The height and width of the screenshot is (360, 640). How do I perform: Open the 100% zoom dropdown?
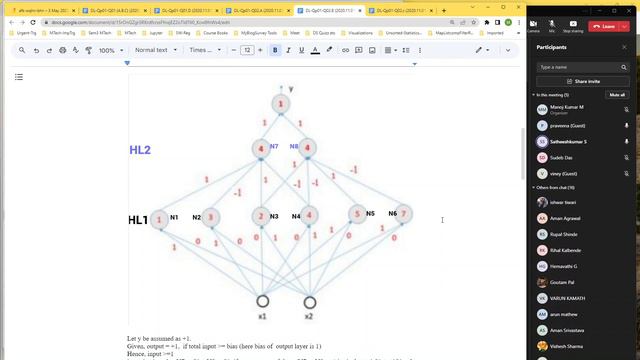tap(111, 50)
